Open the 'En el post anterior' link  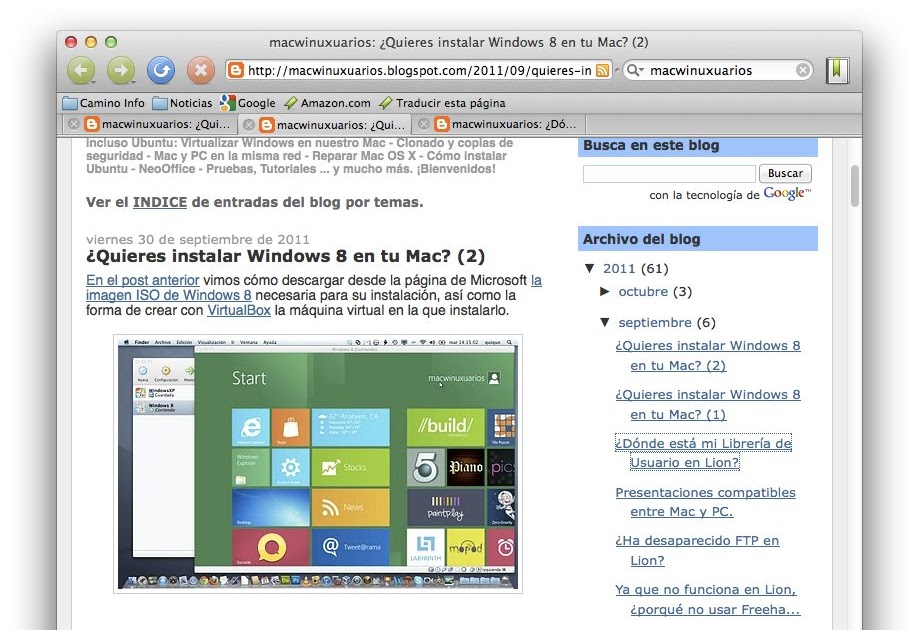coord(142,280)
